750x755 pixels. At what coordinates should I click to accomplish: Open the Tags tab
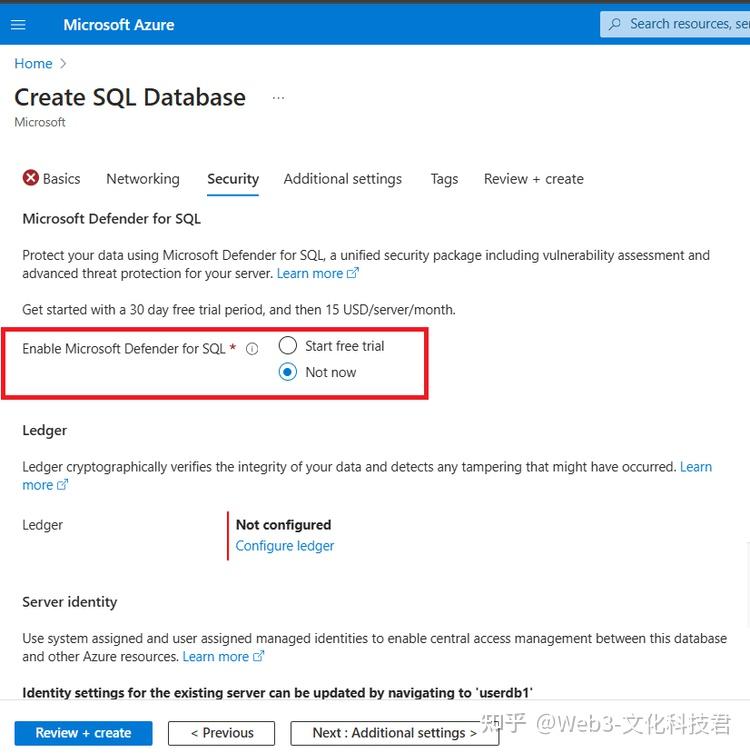coord(444,179)
